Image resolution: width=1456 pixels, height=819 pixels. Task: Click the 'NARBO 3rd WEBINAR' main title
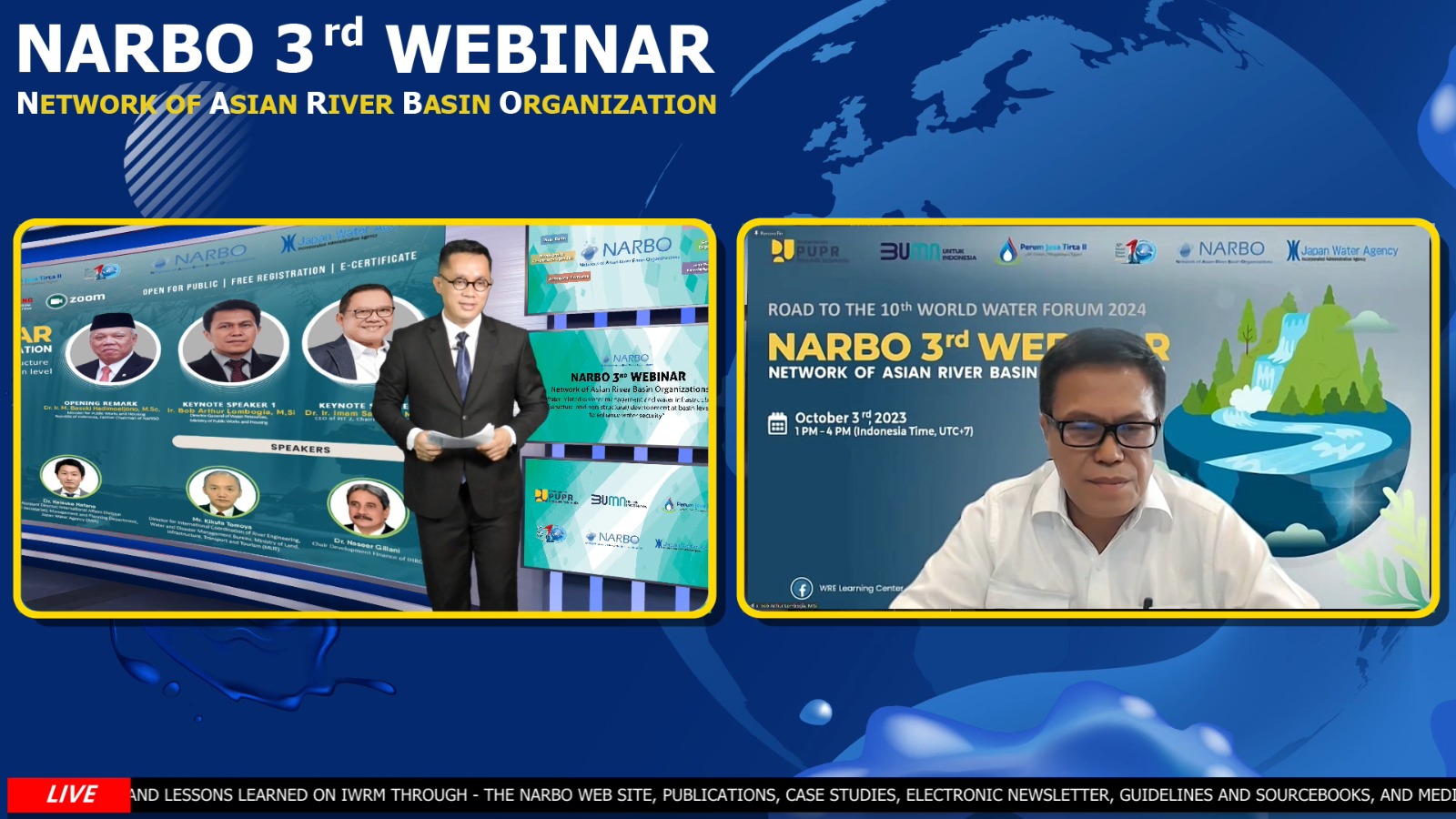(x=366, y=49)
